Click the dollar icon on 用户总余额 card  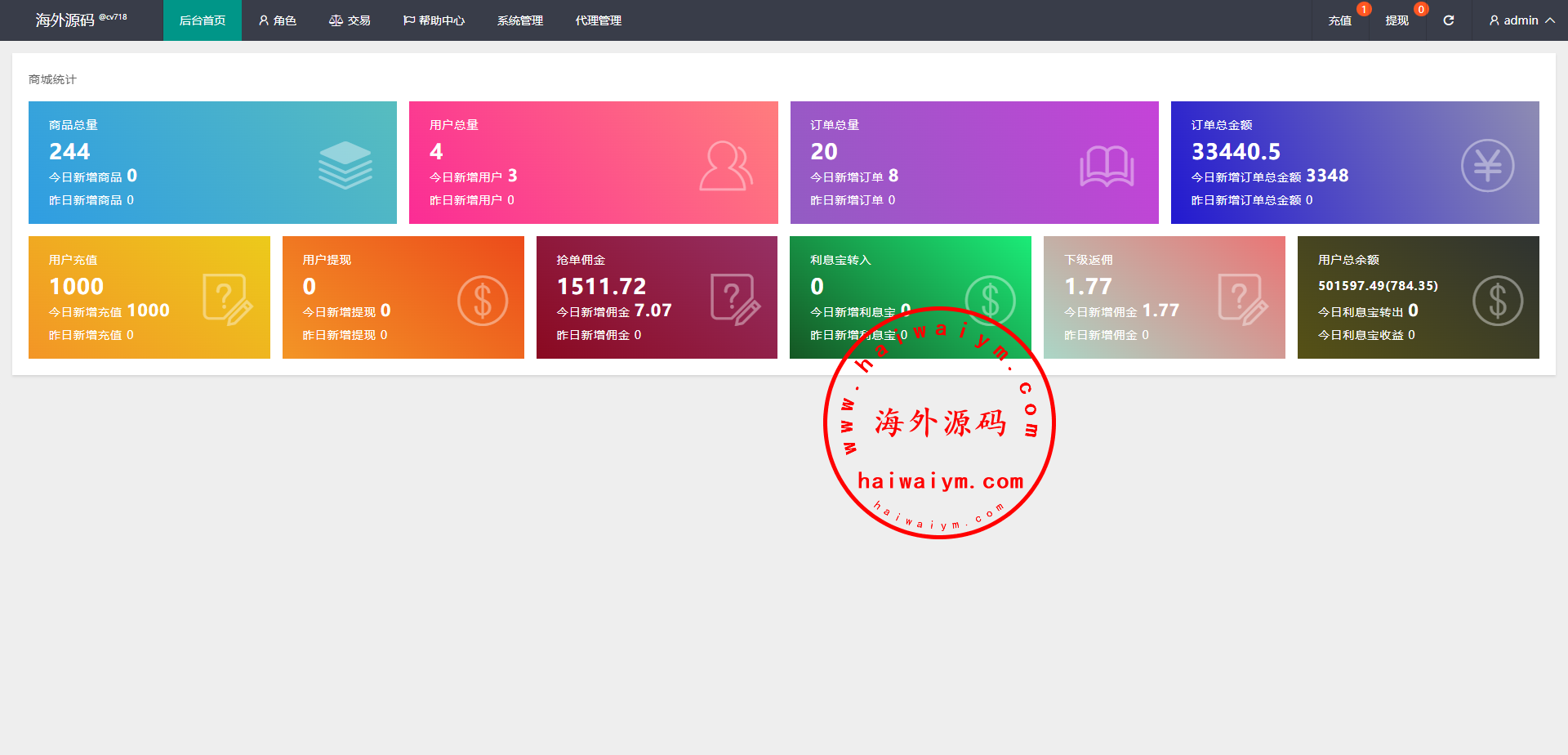1497,301
